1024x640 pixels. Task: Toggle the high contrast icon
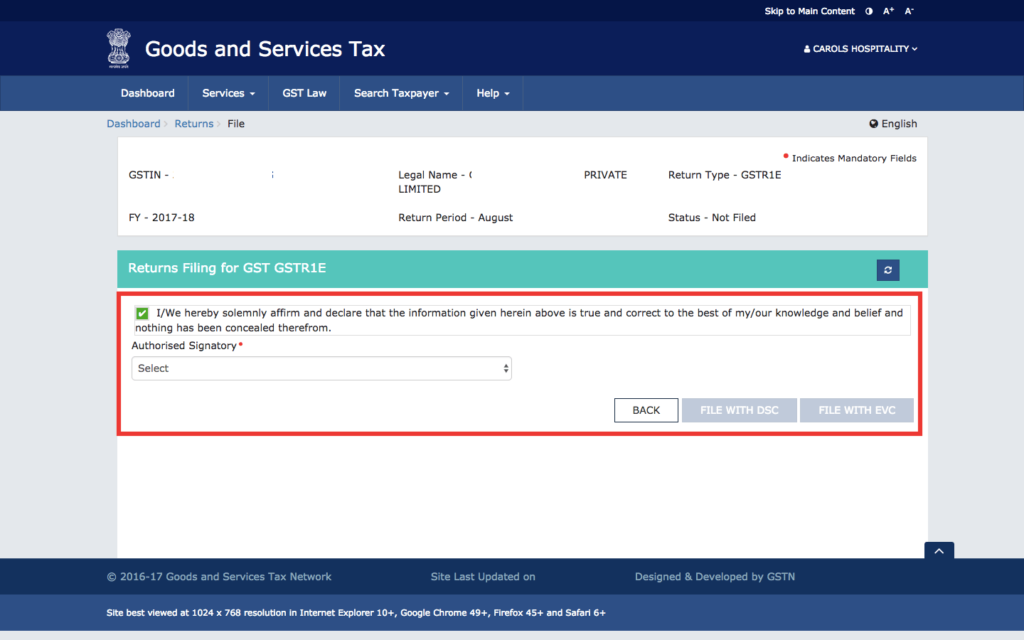coord(868,11)
